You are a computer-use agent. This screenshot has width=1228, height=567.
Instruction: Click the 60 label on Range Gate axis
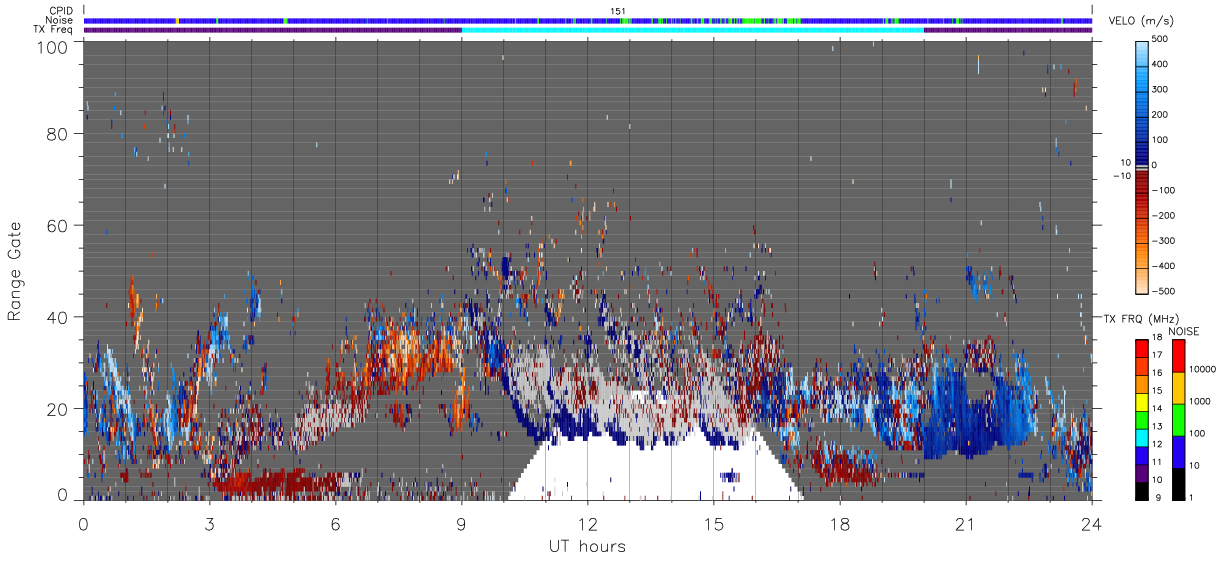(x=57, y=225)
